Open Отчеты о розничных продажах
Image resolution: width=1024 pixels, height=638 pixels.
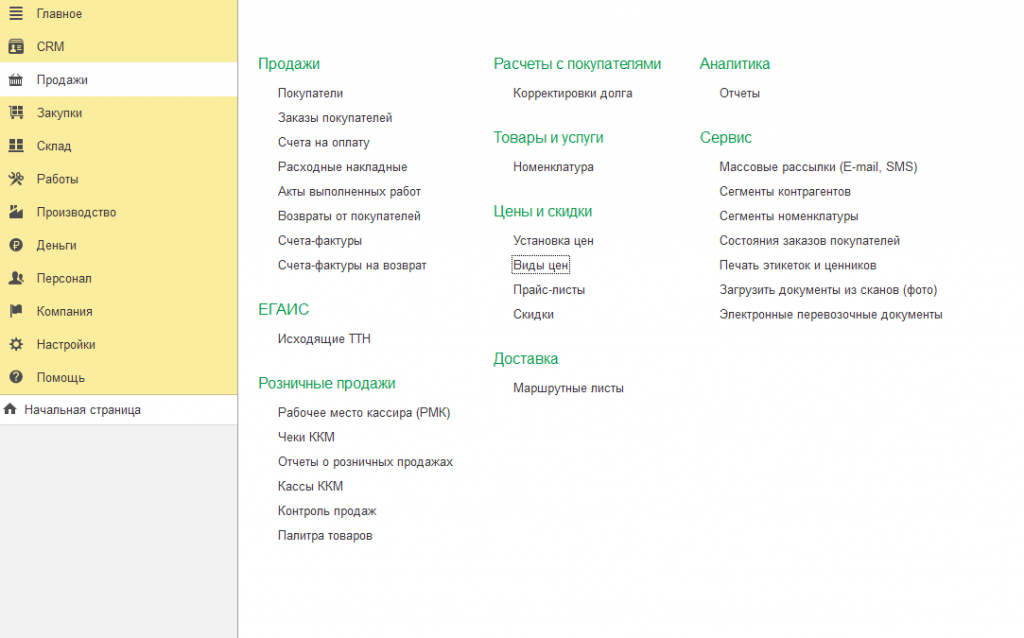click(365, 462)
